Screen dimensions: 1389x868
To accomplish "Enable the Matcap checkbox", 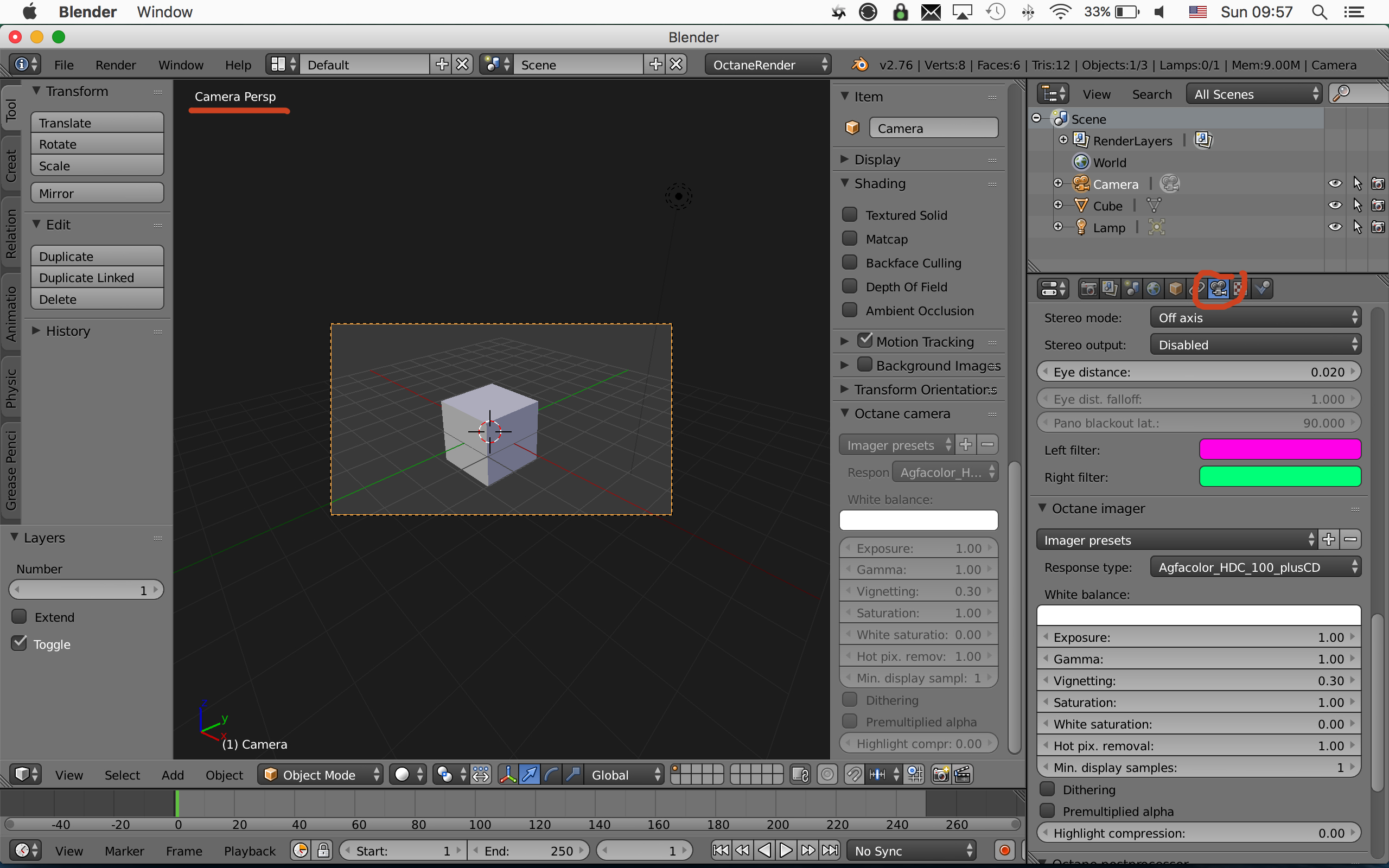I will [x=850, y=239].
